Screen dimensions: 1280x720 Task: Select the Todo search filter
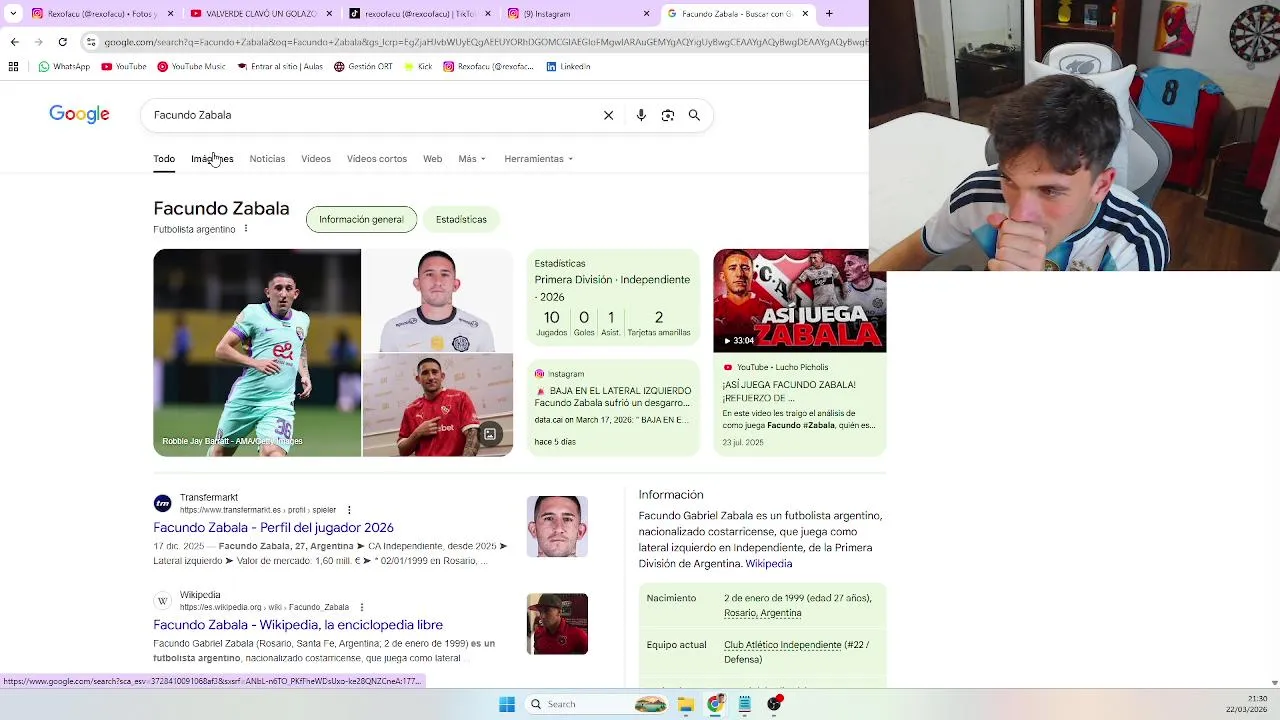click(164, 159)
